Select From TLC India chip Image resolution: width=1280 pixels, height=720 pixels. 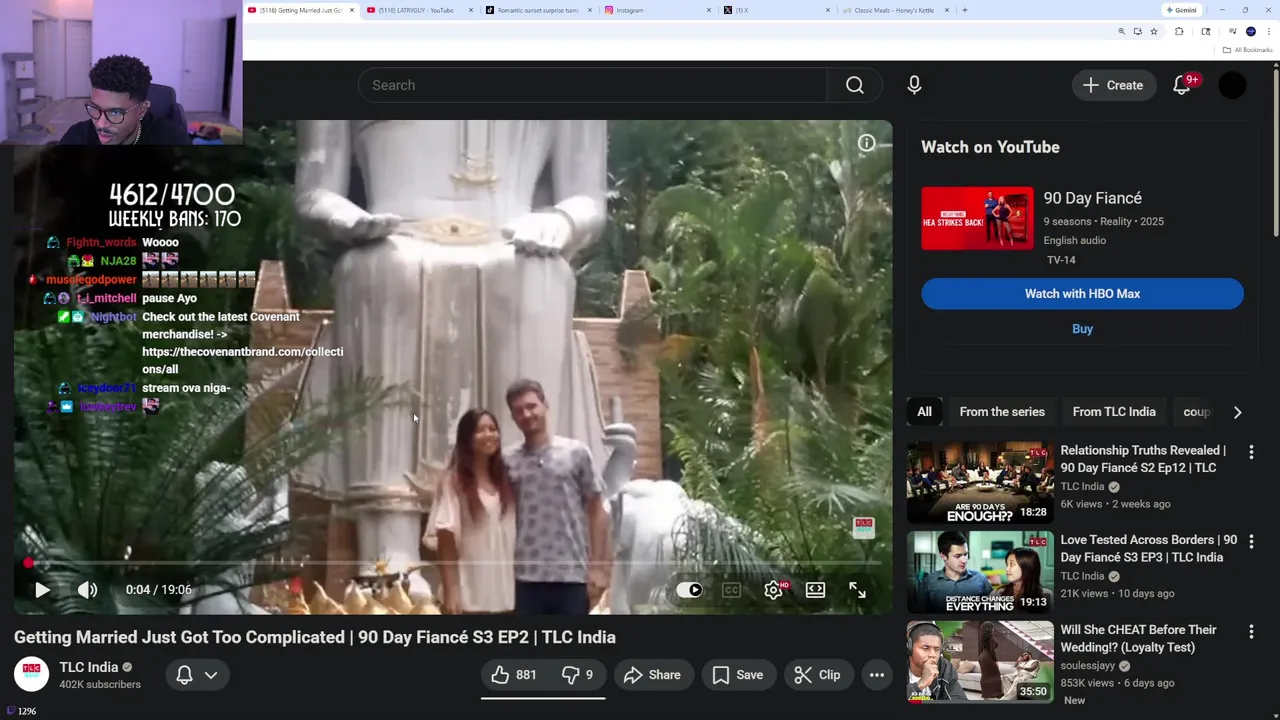[x=1114, y=412]
